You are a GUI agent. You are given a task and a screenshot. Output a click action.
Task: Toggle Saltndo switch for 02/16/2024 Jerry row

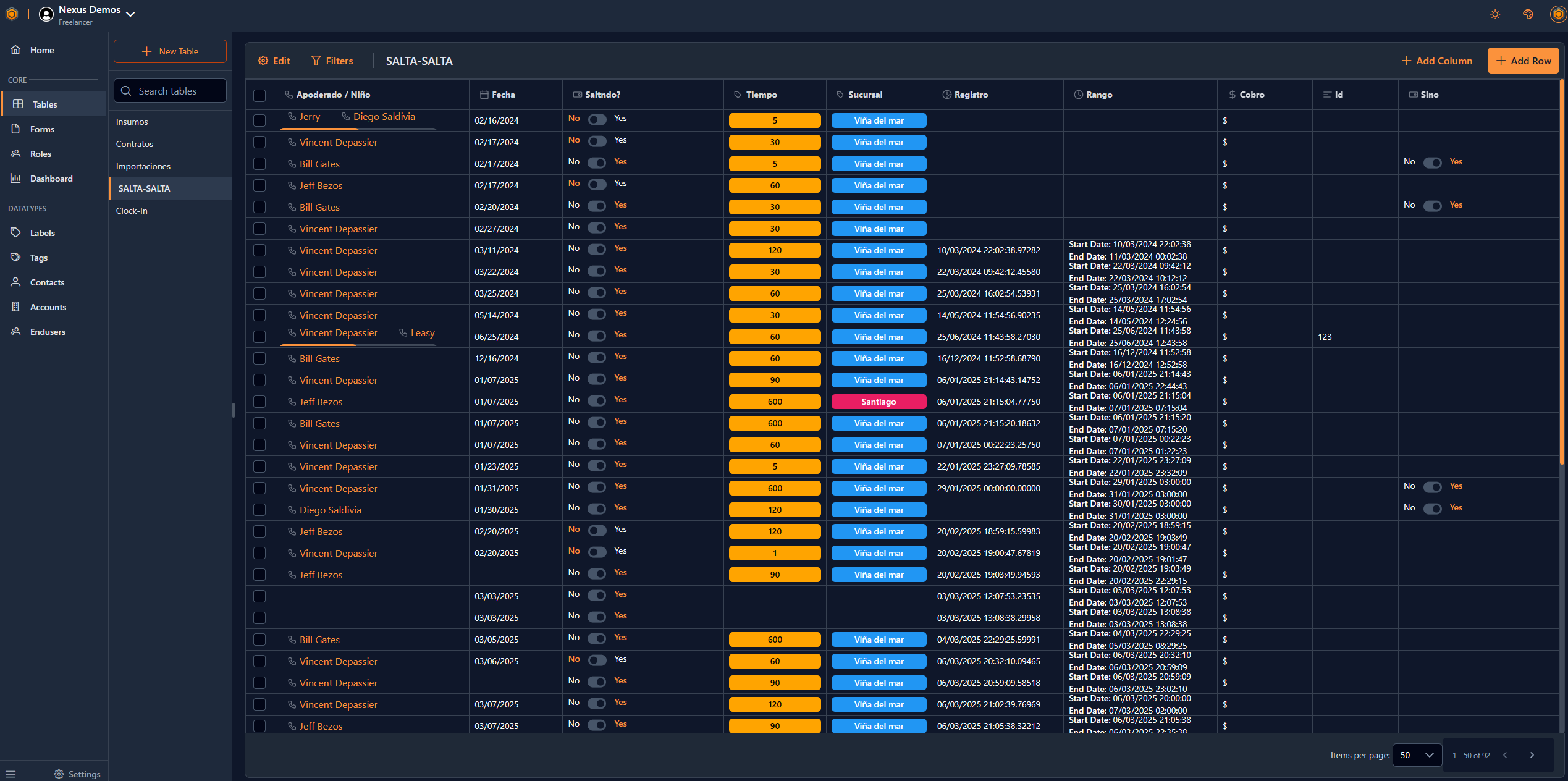pyautogui.click(x=597, y=119)
